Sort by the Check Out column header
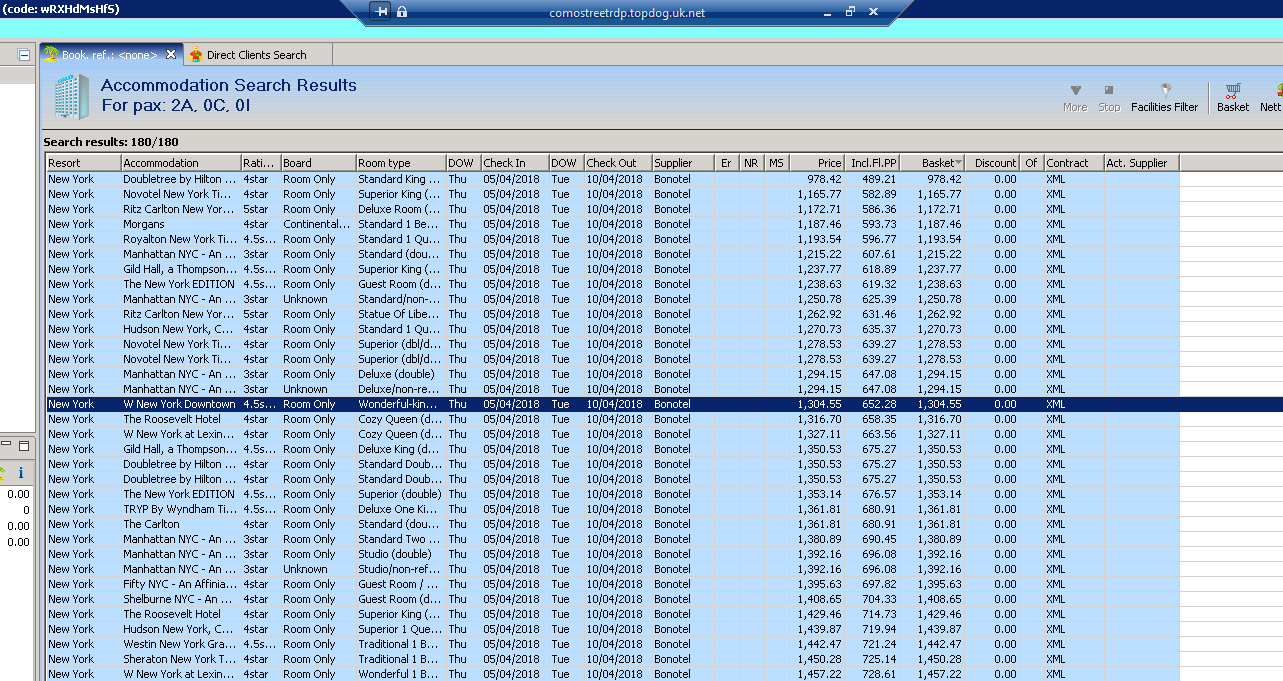The image size is (1283, 681). tap(617, 163)
